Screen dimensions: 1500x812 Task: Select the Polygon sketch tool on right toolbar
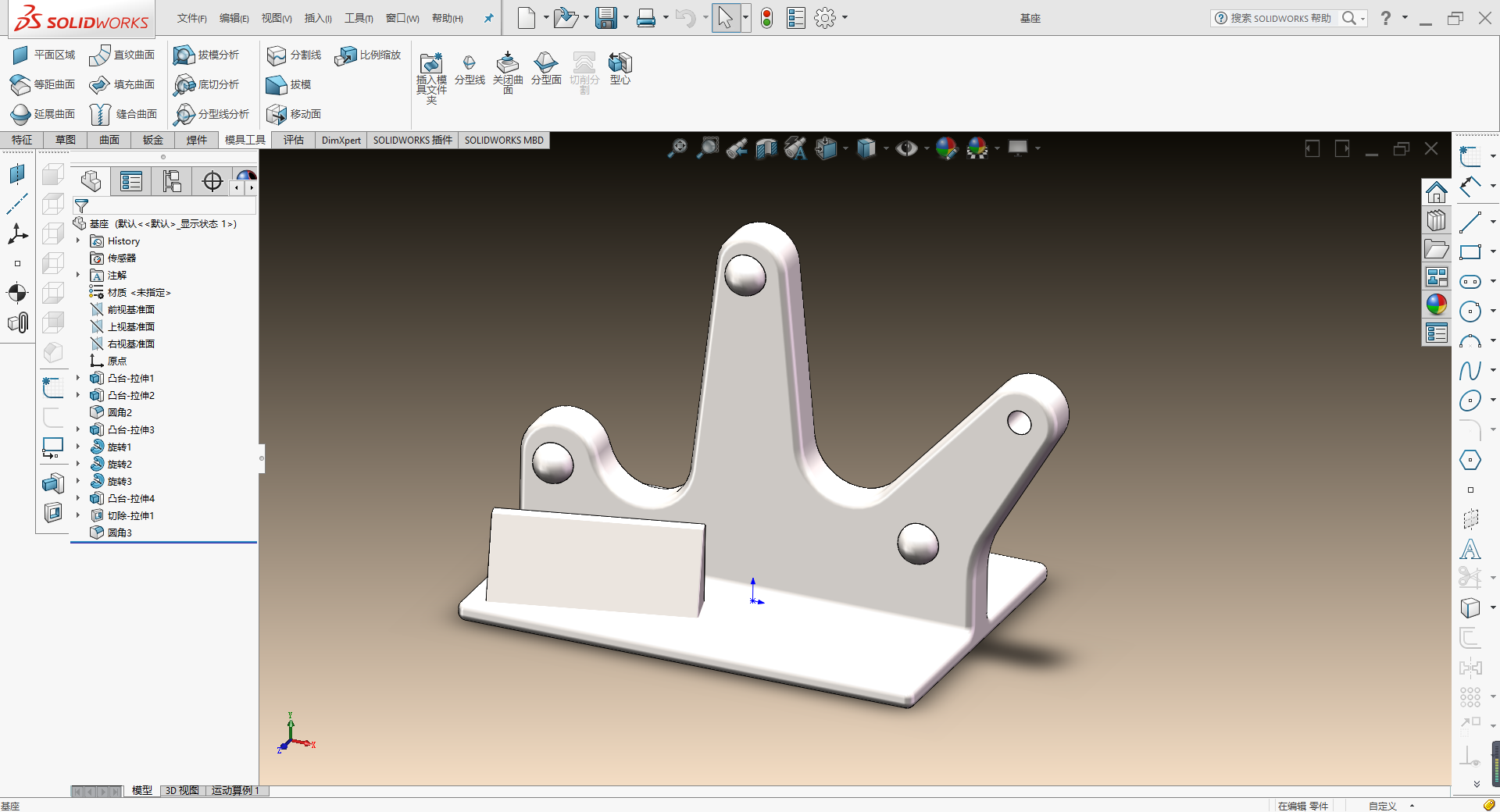click(1470, 460)
